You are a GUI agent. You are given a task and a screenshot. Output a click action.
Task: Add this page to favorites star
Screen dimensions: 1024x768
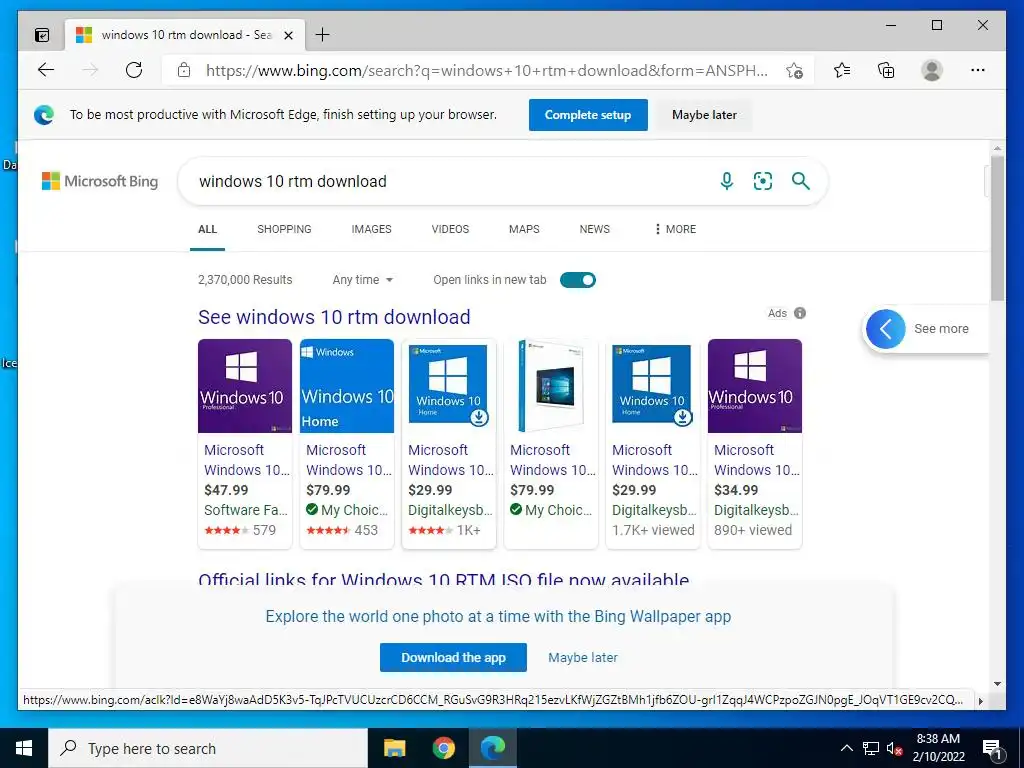794,70
